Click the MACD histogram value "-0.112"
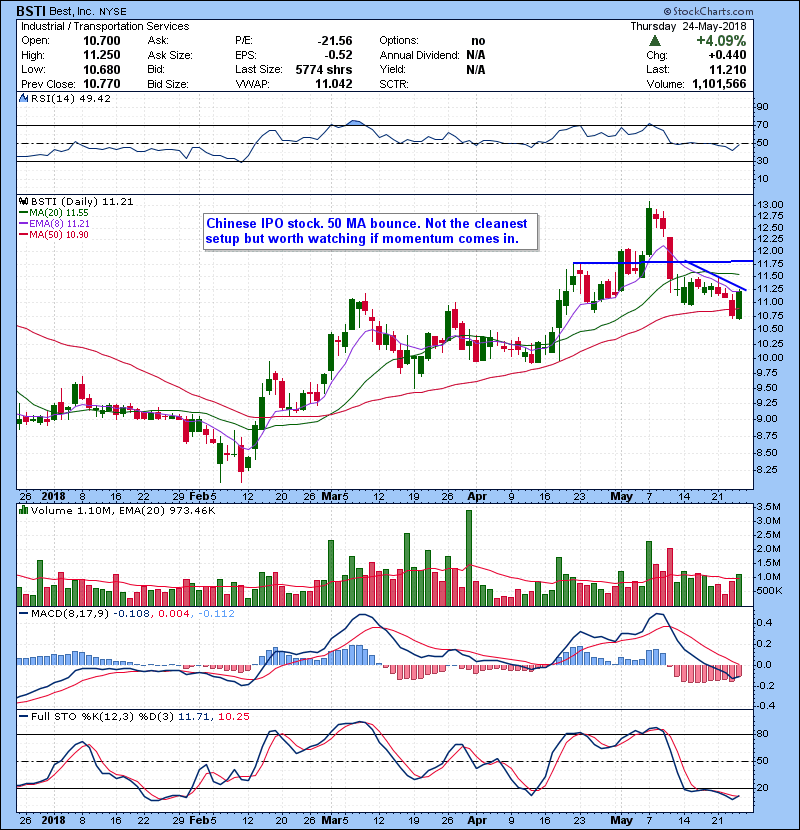The width and height of the screenshot is (800, 830). (216, 613)
